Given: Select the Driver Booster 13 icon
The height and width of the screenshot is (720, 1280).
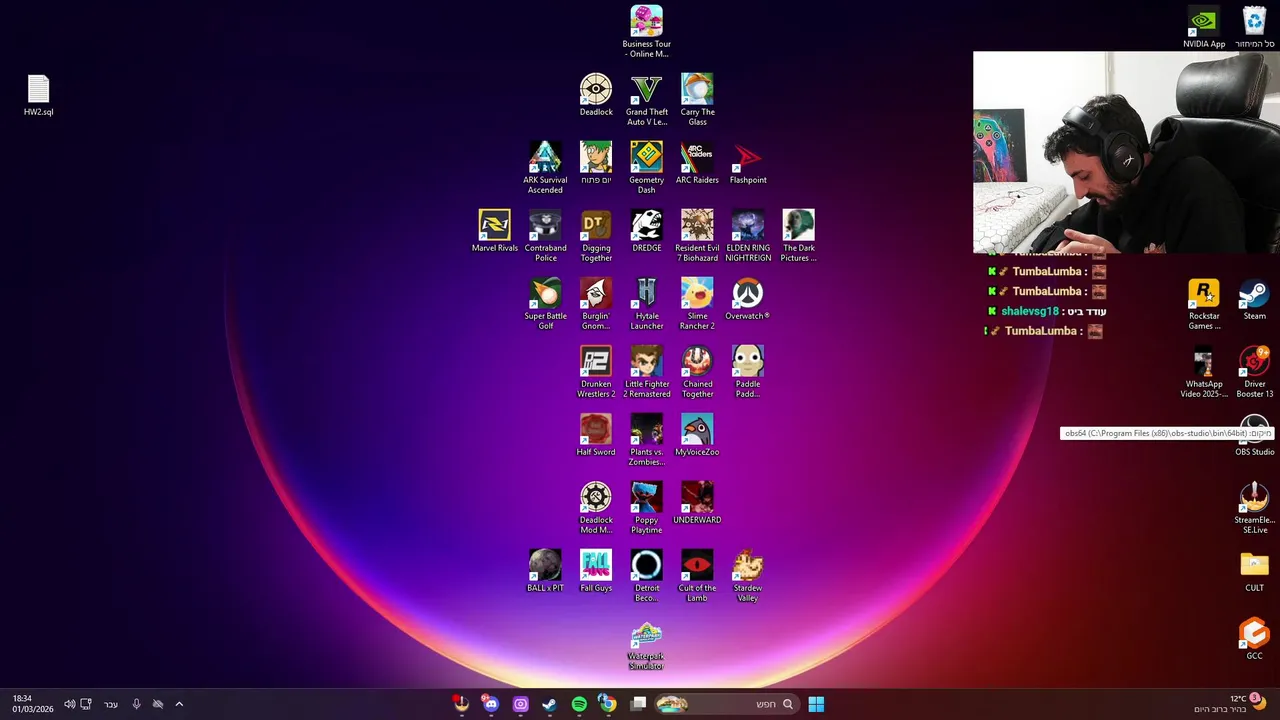Looking at the screenshot, I should [x=1254, y=372].
